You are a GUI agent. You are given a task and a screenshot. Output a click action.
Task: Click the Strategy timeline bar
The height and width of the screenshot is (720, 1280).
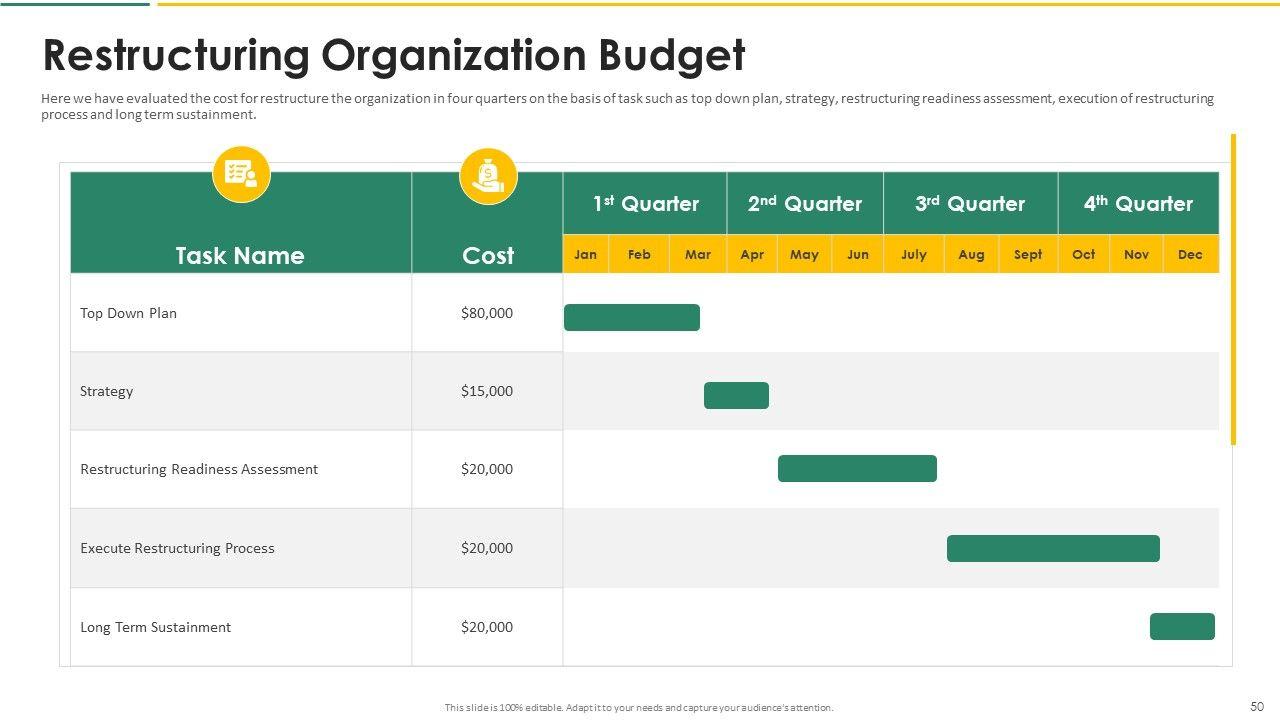(736, 395)
